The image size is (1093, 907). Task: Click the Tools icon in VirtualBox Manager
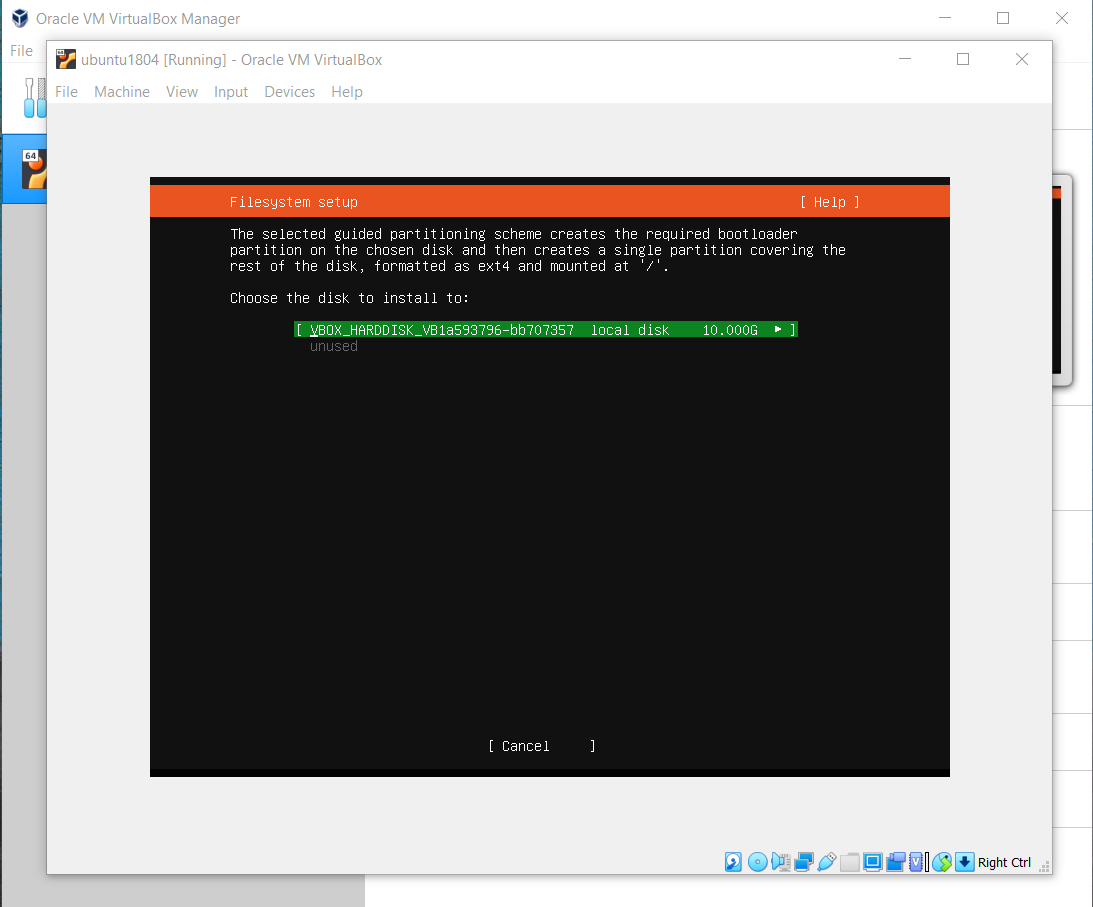[x=33, y=98]
